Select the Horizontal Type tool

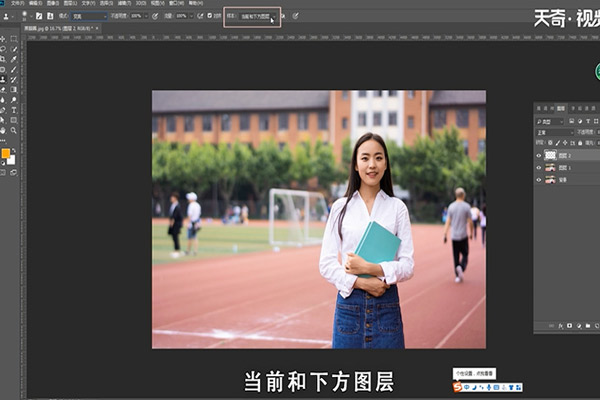point(14,110)
